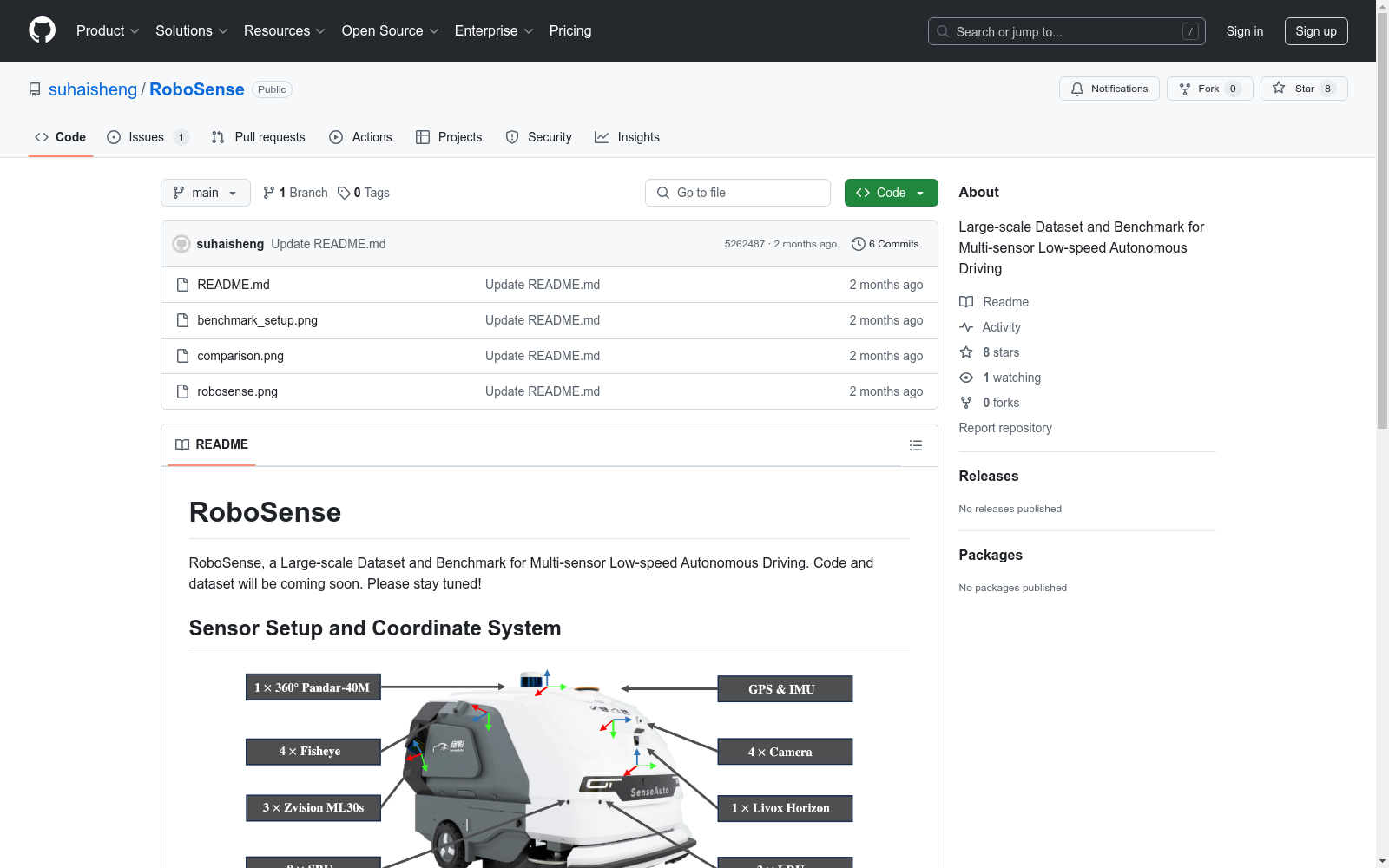Viewport: 1389px width, 868px height.
Task: Open the Resources dropdown
Action: [x=285, y=31]
